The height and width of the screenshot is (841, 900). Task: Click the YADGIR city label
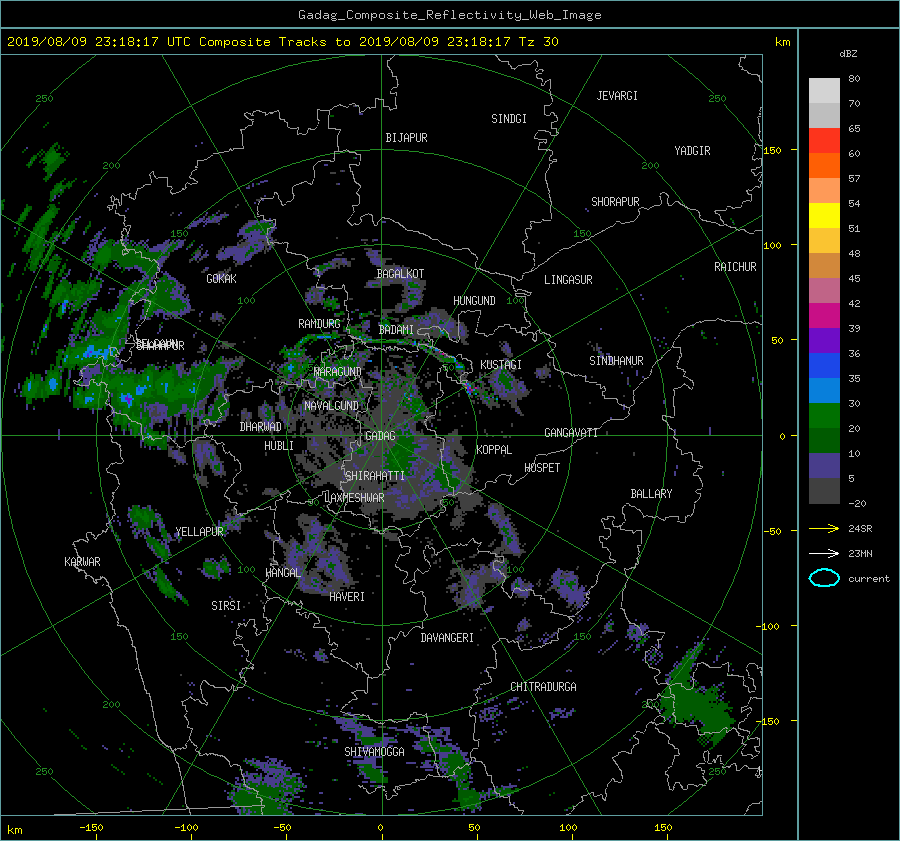click(692, 151)
